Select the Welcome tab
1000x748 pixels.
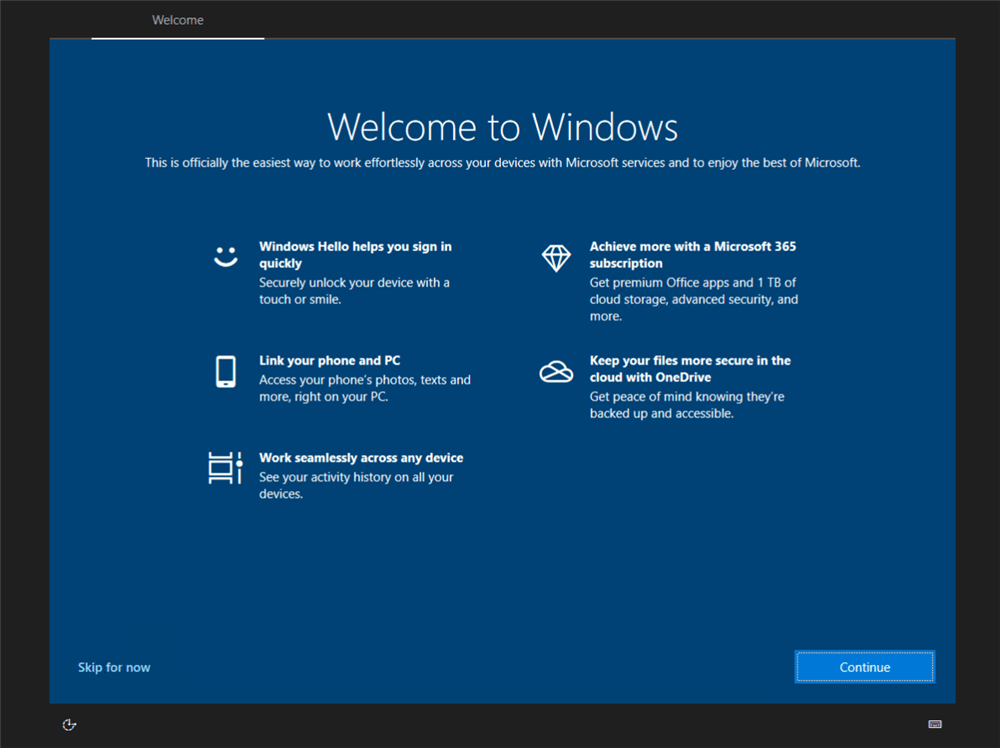(178, 20)
